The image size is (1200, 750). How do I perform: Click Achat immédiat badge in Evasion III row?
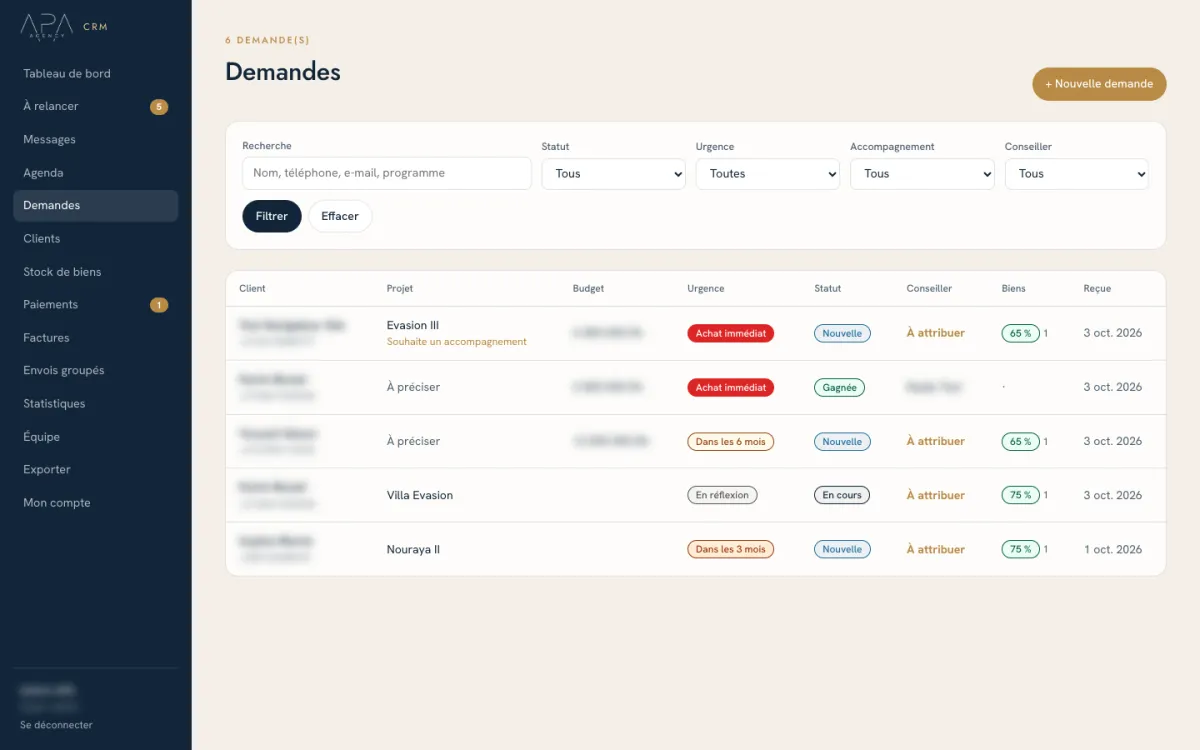coord(731,333)
